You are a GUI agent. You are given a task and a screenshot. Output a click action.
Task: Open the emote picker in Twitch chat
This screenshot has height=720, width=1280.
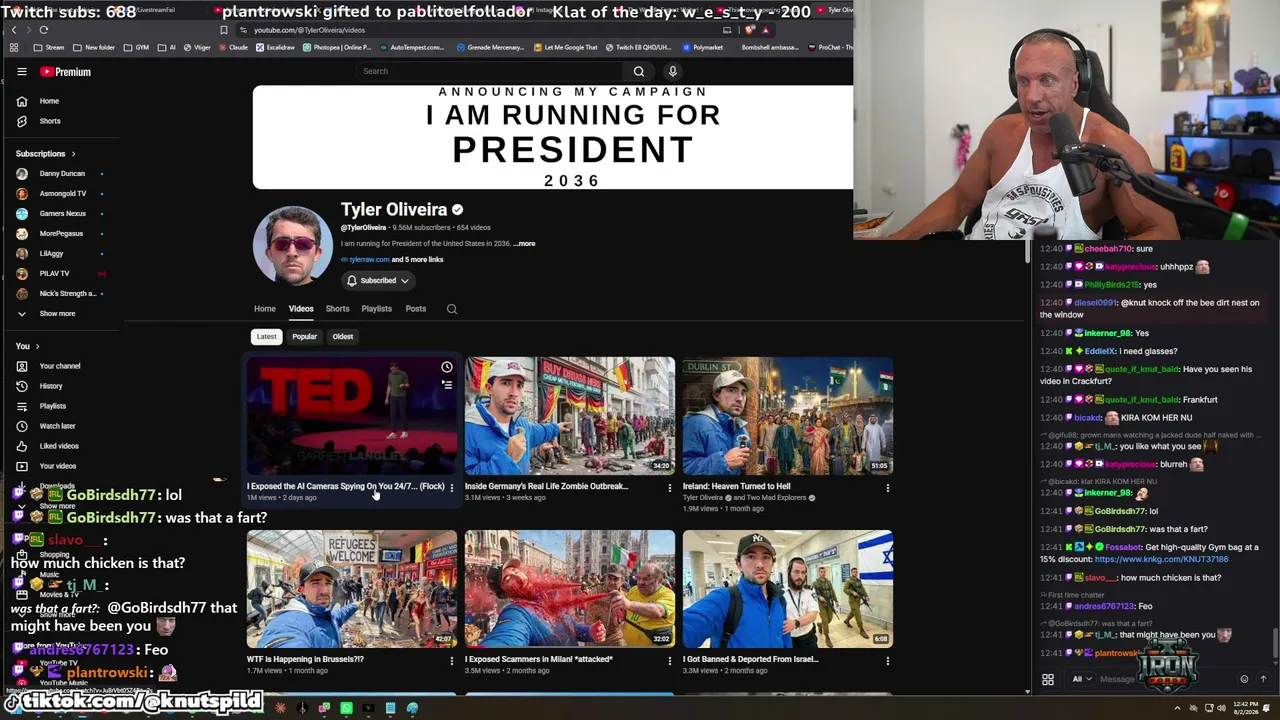(1244, 679)
